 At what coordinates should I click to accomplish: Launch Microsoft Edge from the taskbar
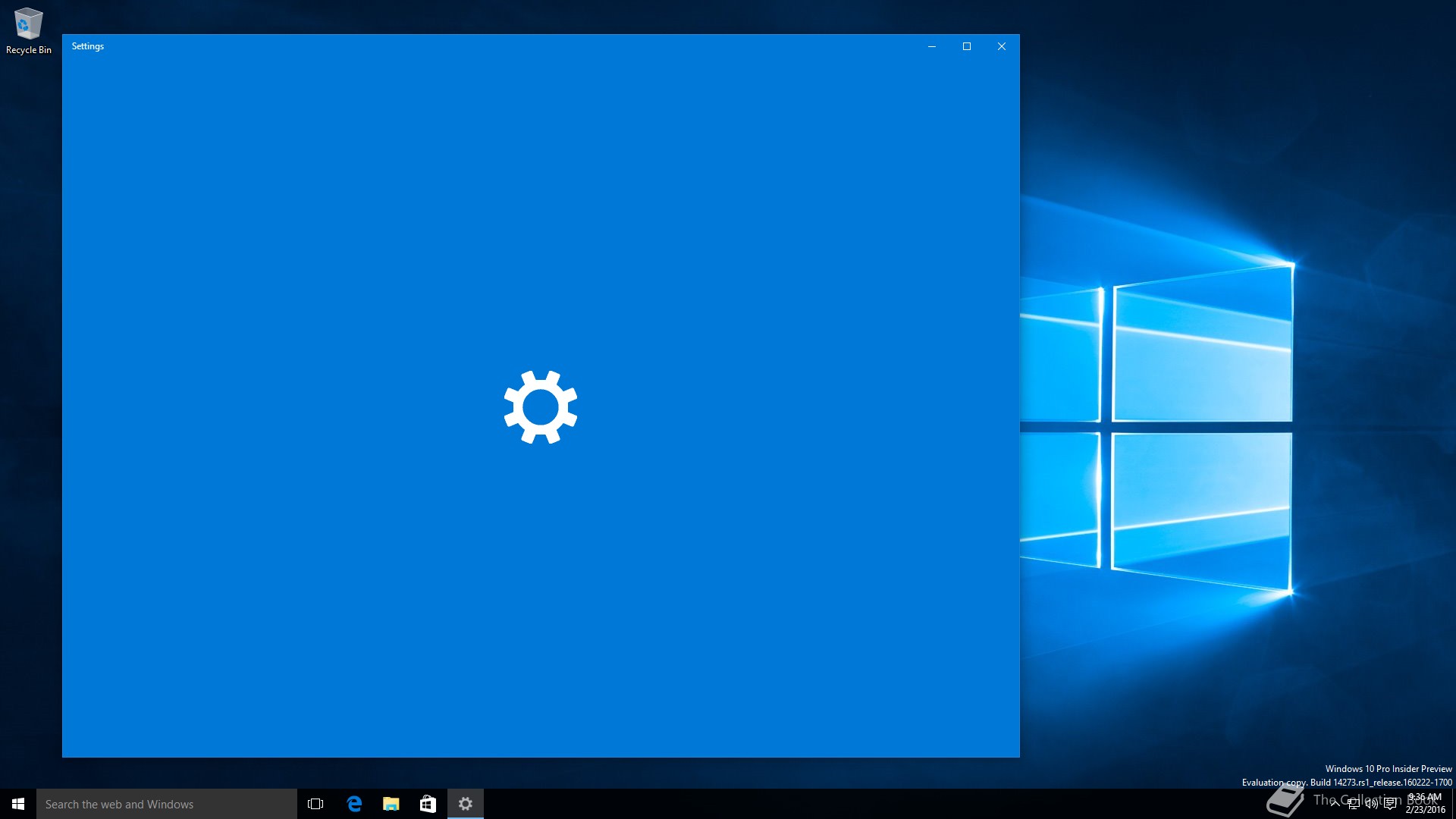[x=354, y=804]
